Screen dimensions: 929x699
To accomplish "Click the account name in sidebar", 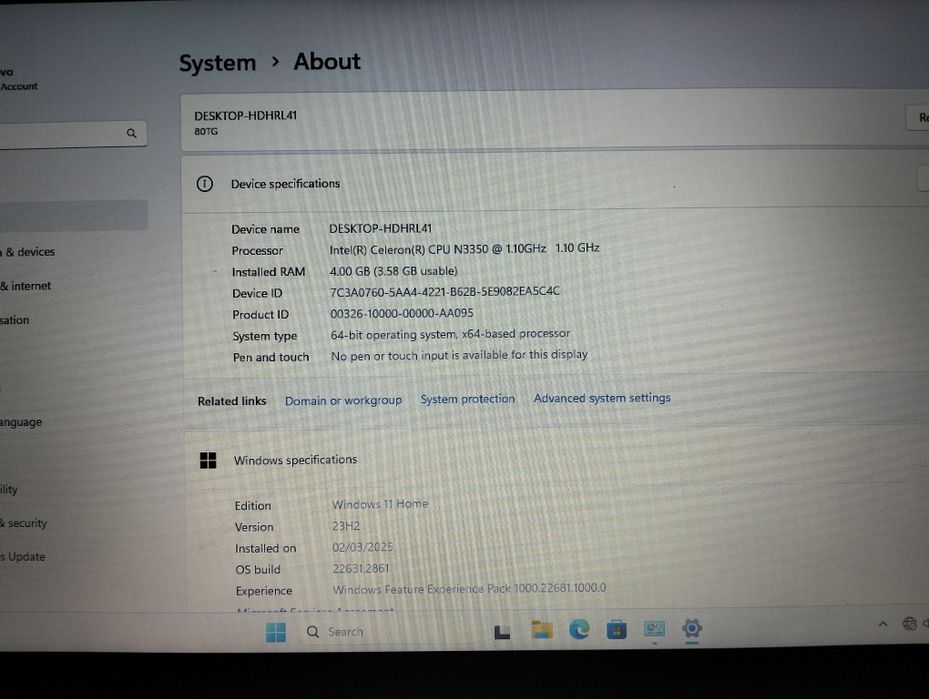I will (7, 72).
